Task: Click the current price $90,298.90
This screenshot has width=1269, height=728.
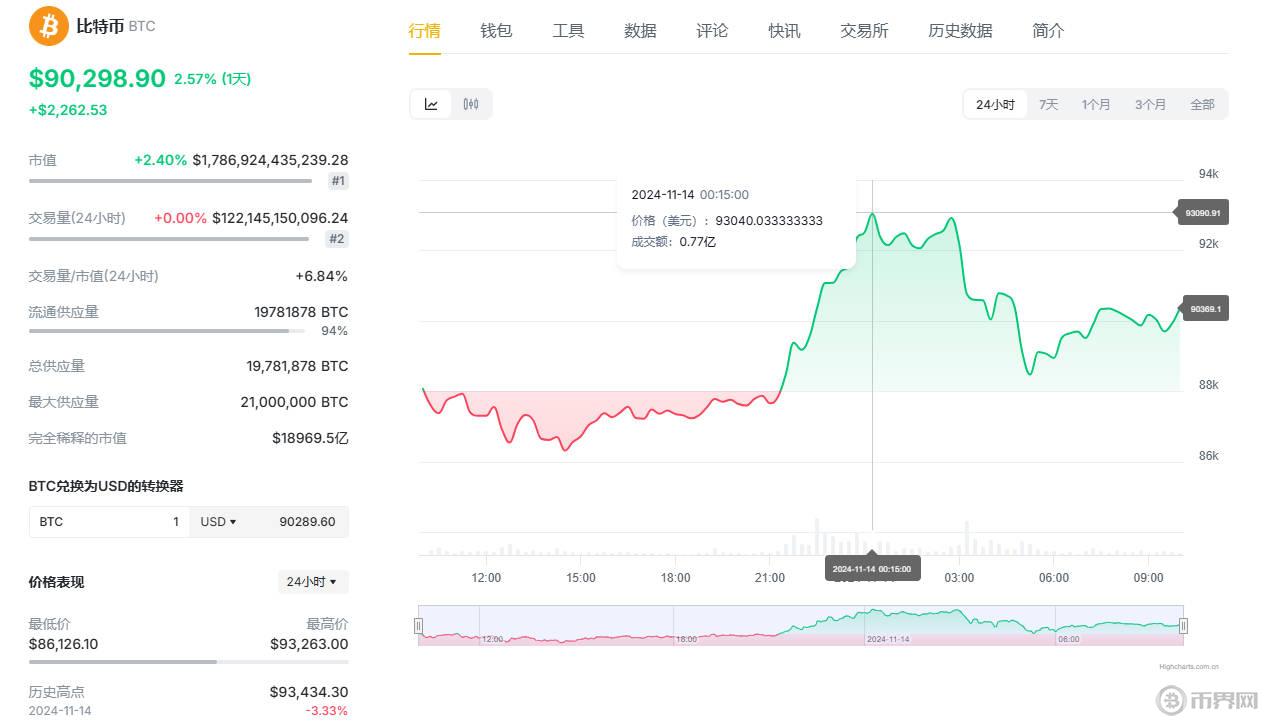Action: (x=97, y=78)
